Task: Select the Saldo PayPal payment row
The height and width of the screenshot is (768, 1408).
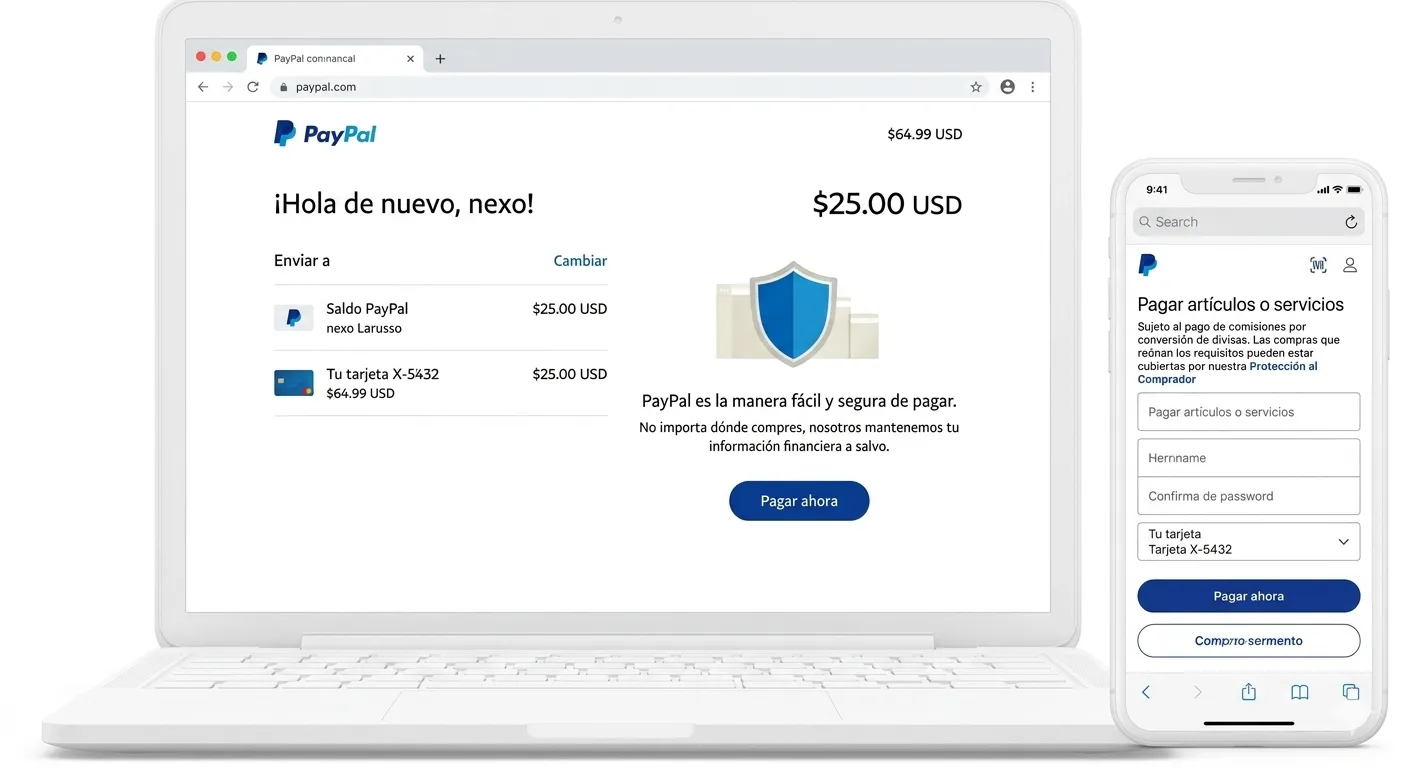Action: (x=440, y=318)
